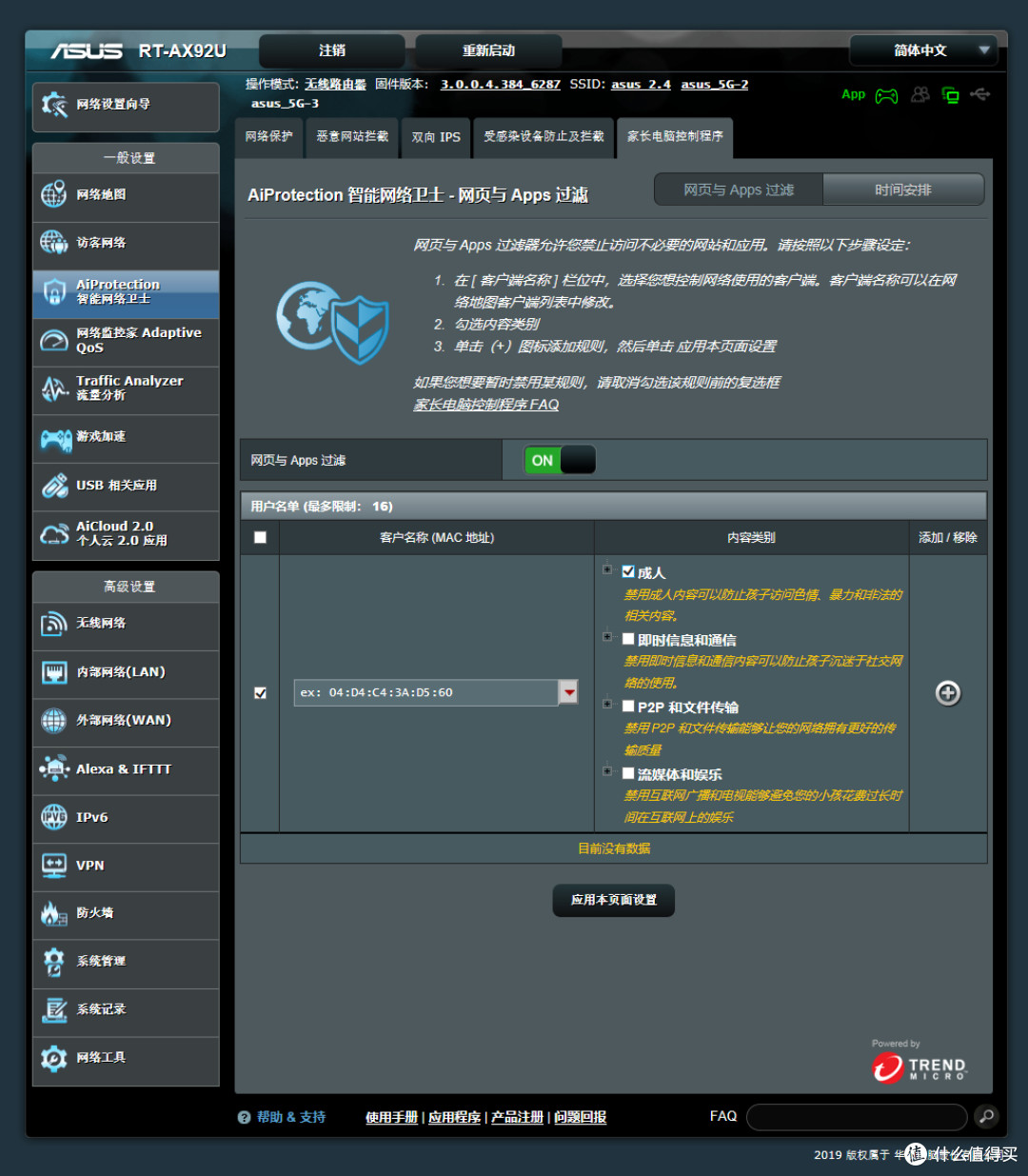Open the 内部网络(LAN) icon
1028x1176 pixels.
coord(53,672)
